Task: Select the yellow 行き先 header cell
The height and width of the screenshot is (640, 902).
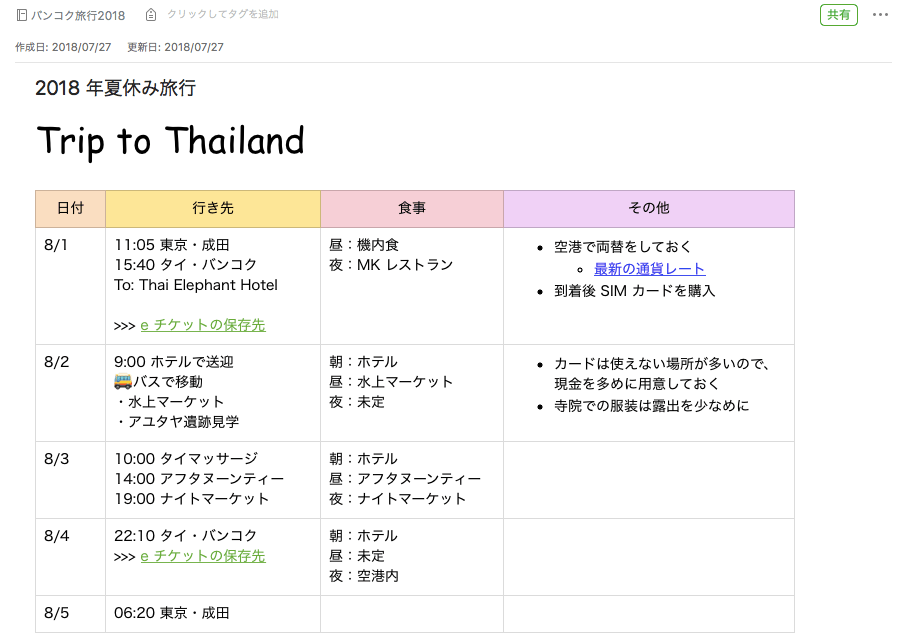Action: coord(213,209)
